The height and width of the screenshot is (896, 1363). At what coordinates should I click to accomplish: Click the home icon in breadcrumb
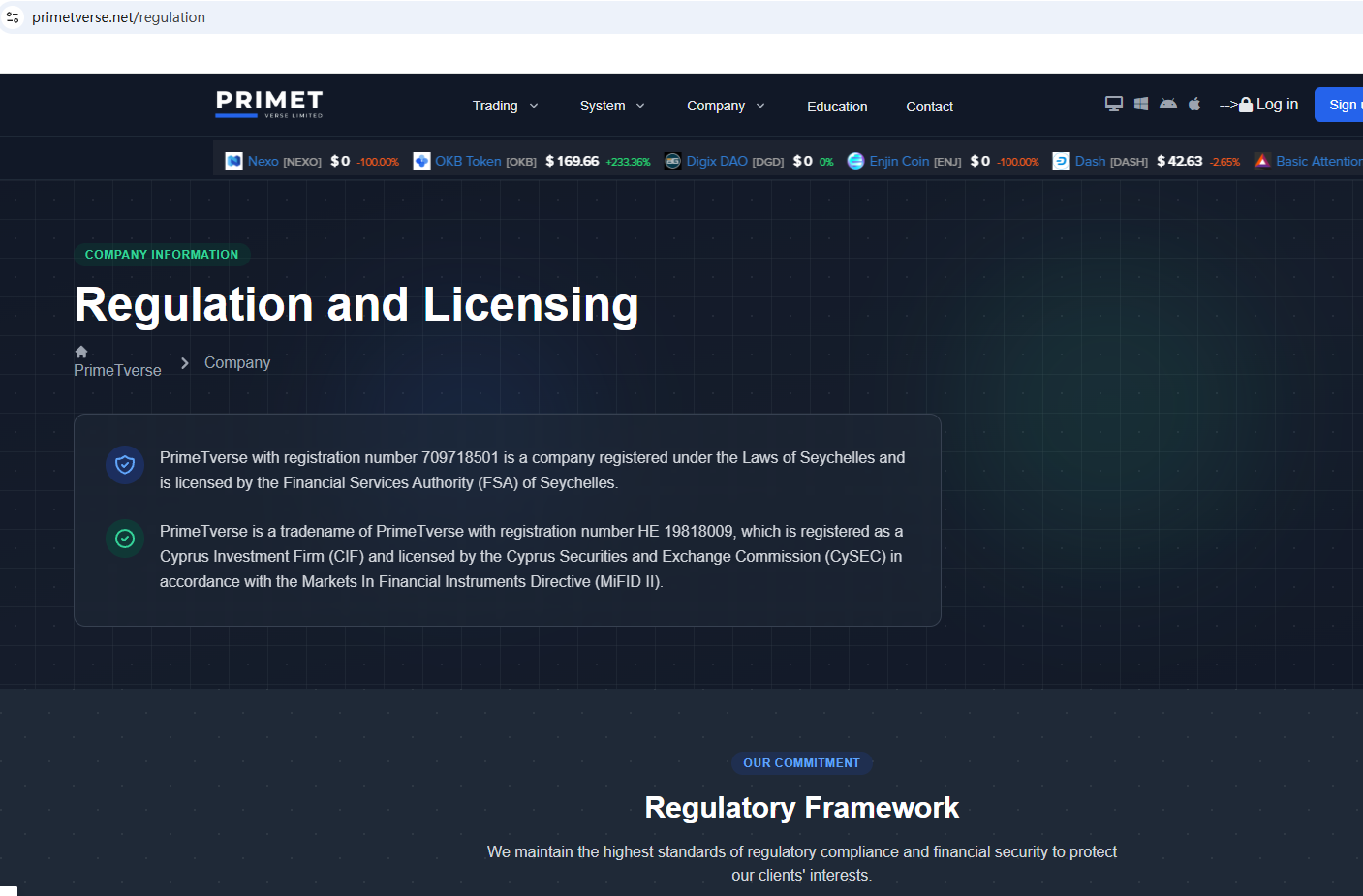81,352
